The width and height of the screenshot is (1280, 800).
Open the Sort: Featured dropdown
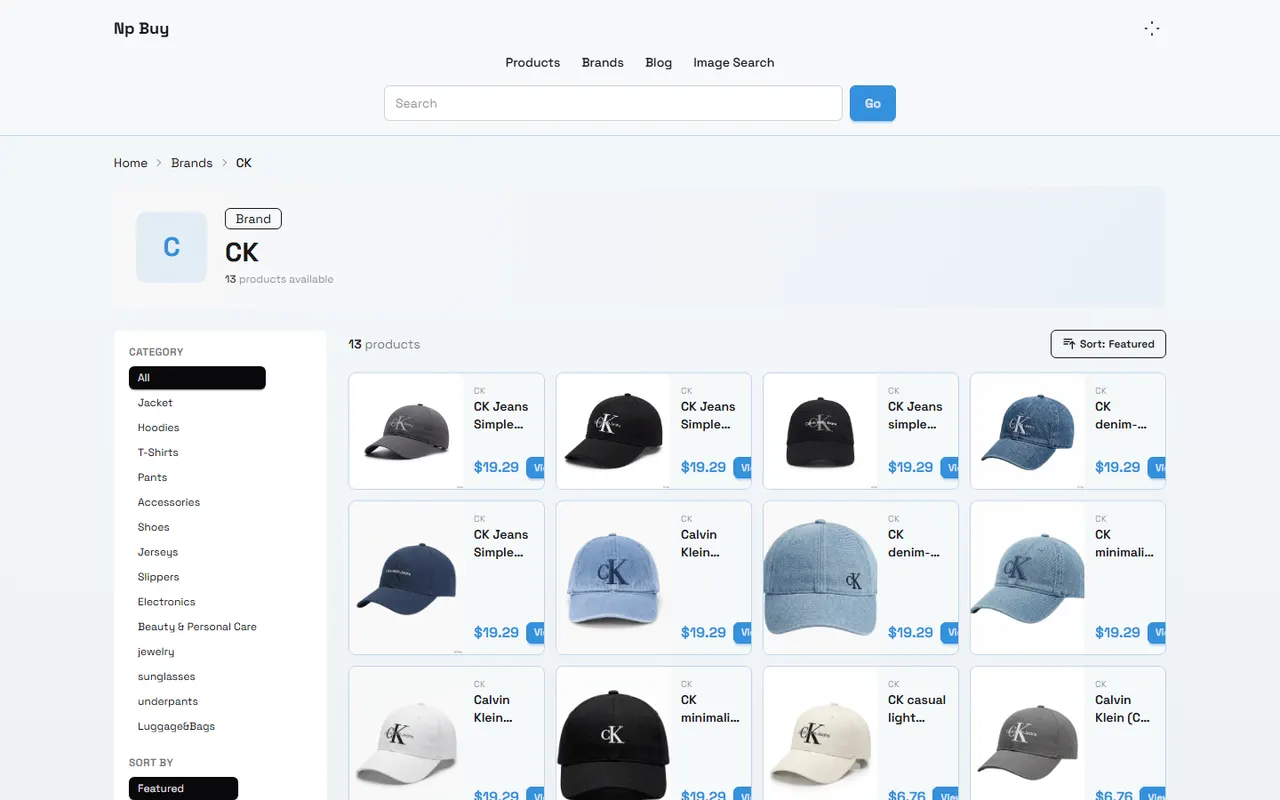(1108, 344)
